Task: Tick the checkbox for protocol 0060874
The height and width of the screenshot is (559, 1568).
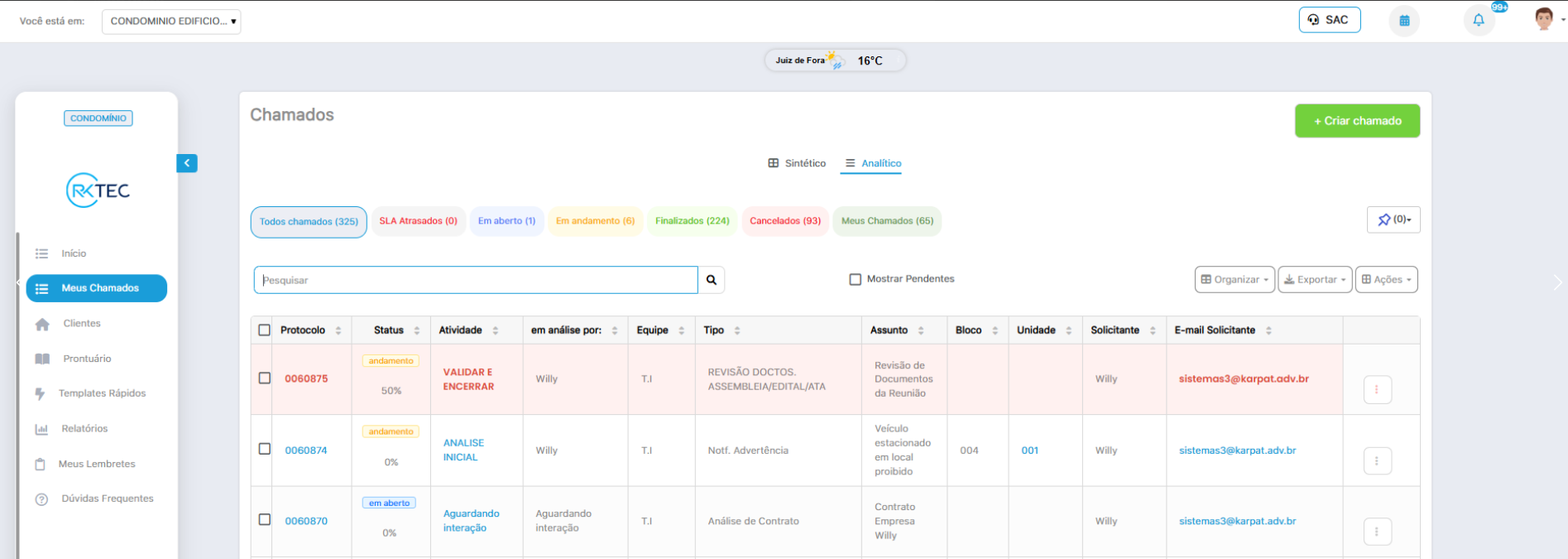Action: [x=265, y=449]
